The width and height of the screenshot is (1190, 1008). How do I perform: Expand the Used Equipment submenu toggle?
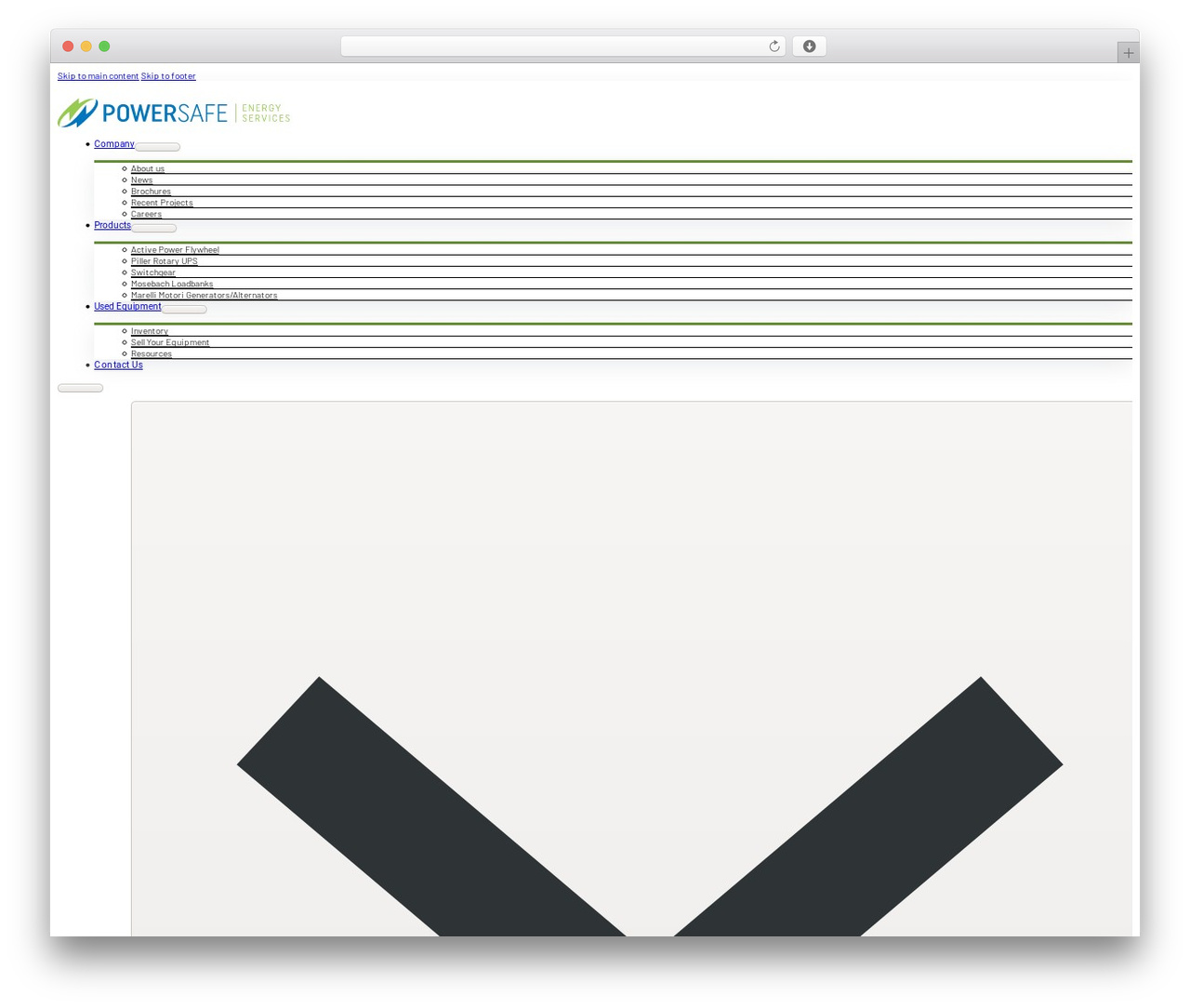pos(184,309)
